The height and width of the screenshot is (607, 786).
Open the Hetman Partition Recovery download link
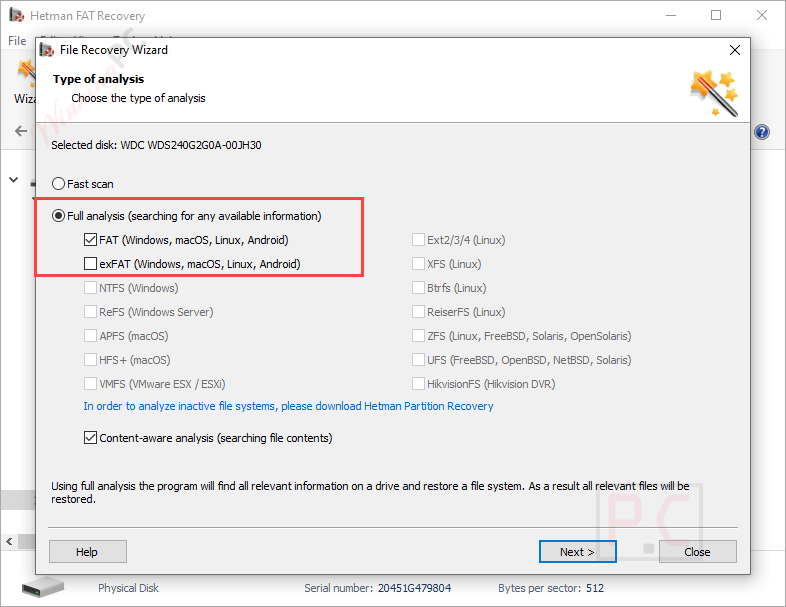click(x=288, y=406)
